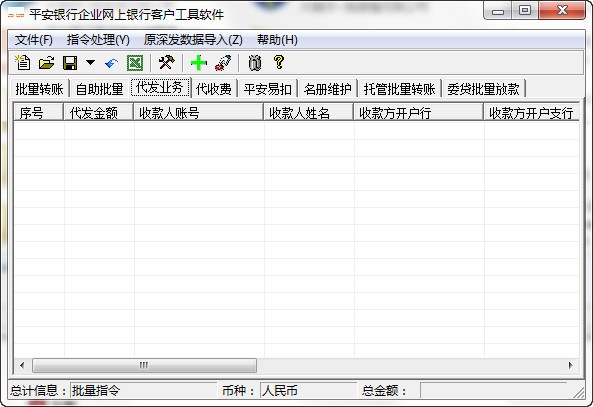Screen dimensions: 593x407
Task: Click the window resize grip corner
Action: click(579, 393)
